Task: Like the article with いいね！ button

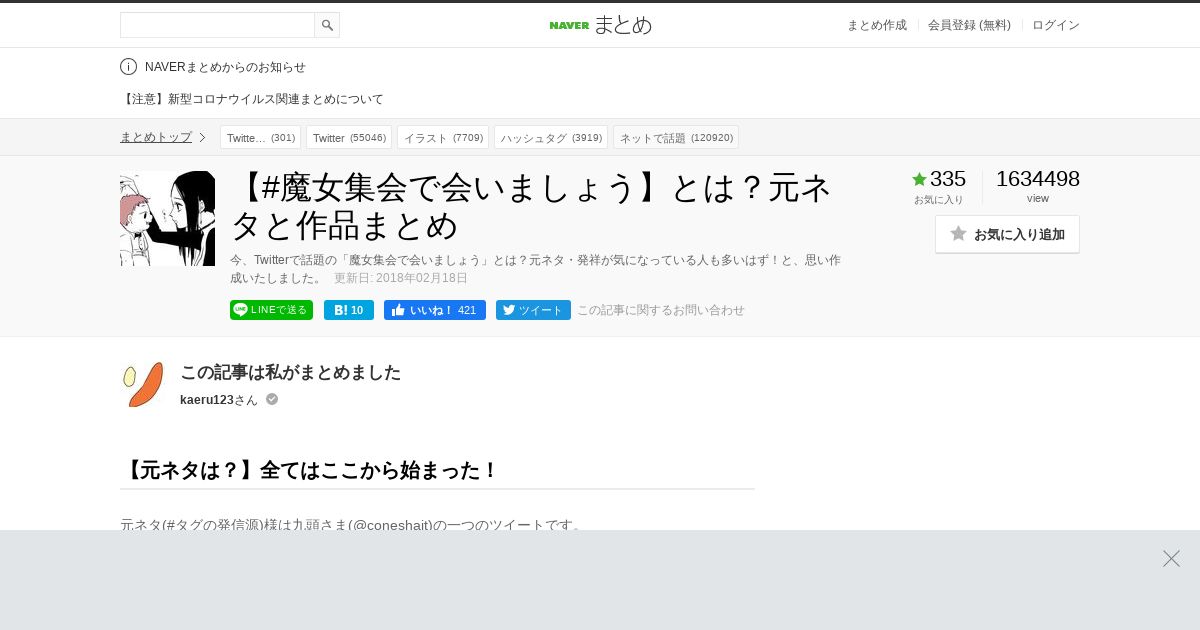Action: tap(435, 310)
